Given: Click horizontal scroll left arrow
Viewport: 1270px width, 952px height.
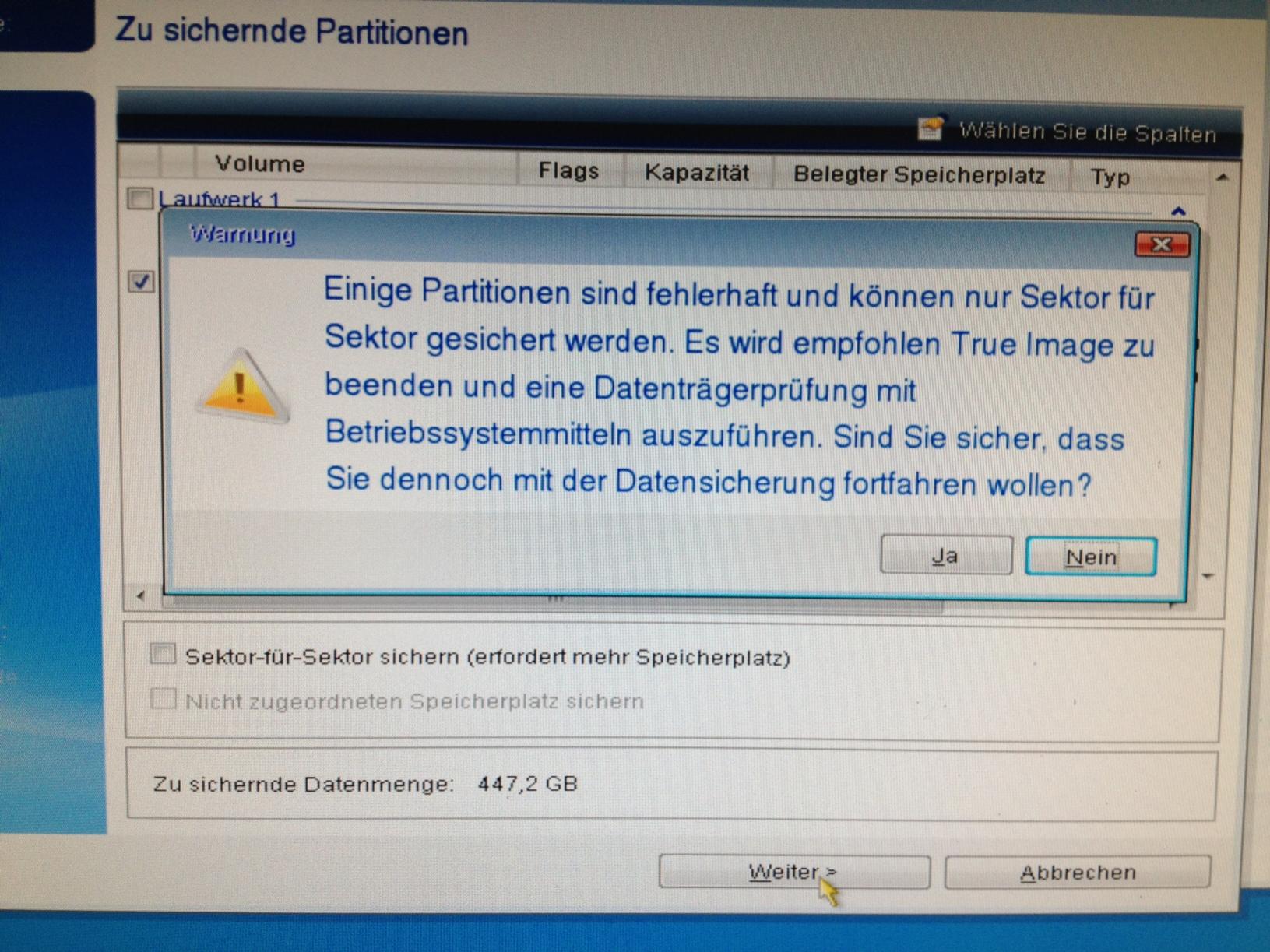Looking at the screenshot, I should [140, 595].
